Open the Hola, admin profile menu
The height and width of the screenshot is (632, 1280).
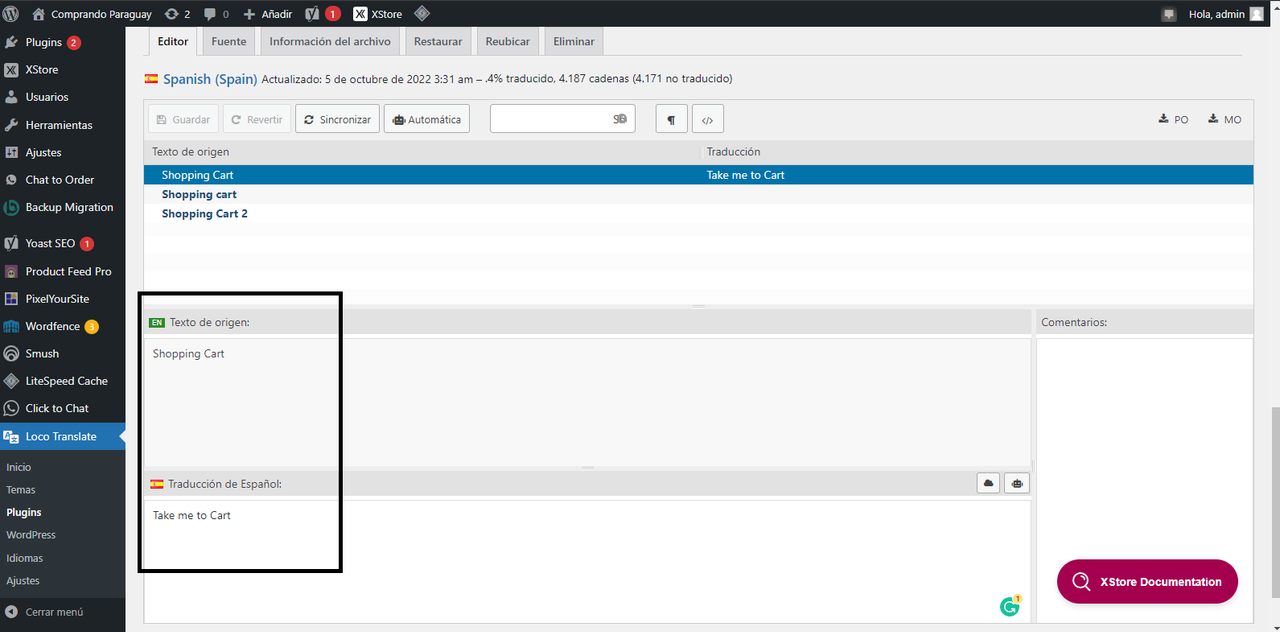pyautogui.click(x=1226, y=14)
